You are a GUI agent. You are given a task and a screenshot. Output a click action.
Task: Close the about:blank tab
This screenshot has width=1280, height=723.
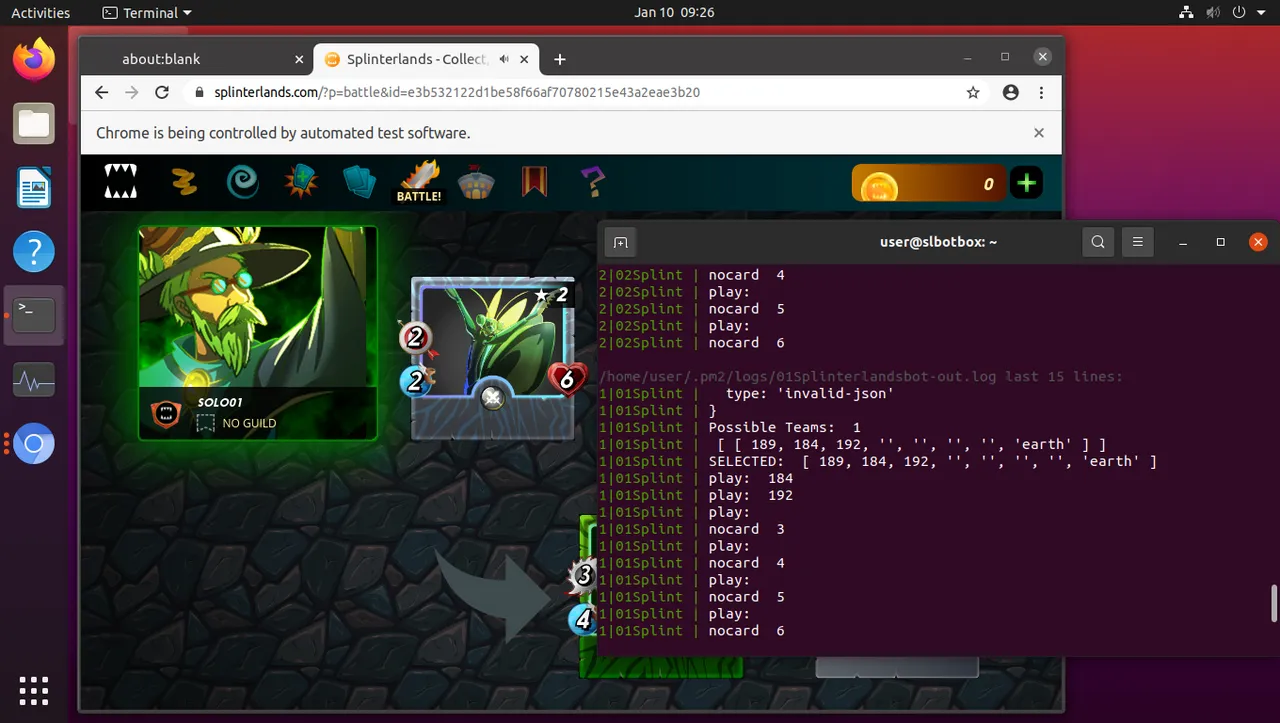pyautogui.click(x=299, y=59)
